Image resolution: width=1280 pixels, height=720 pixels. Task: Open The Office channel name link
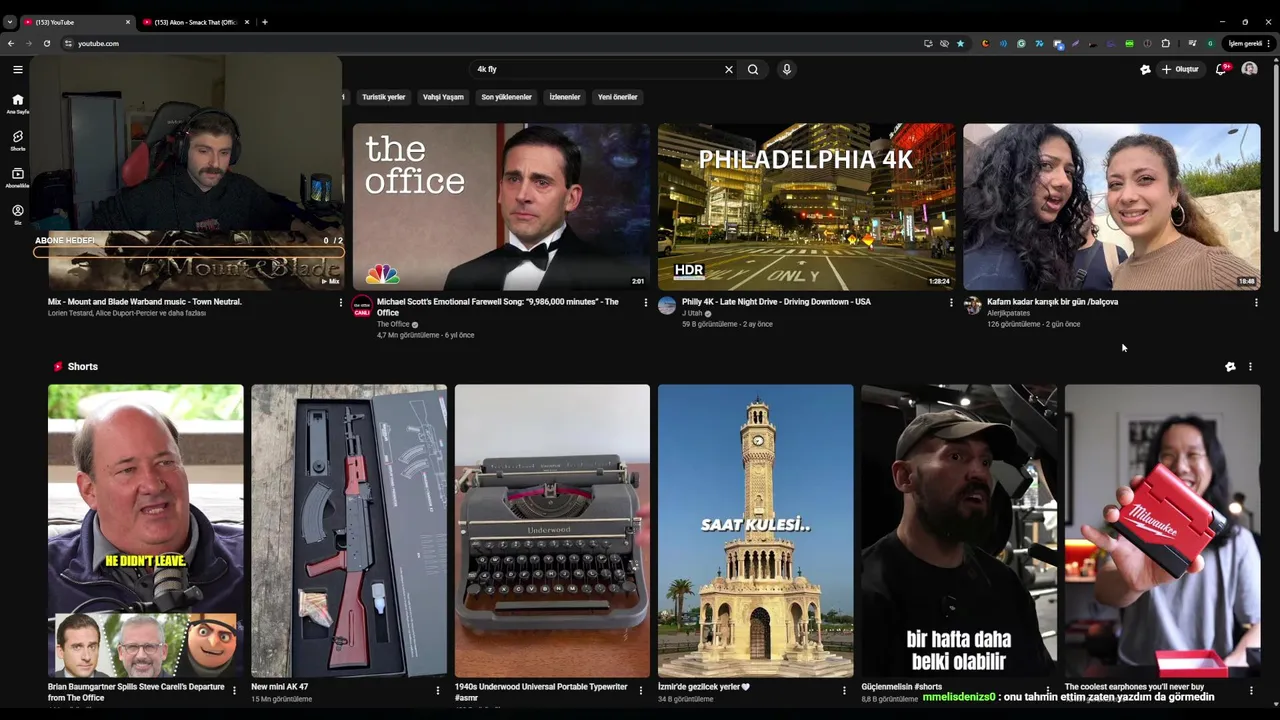(393, 324)
